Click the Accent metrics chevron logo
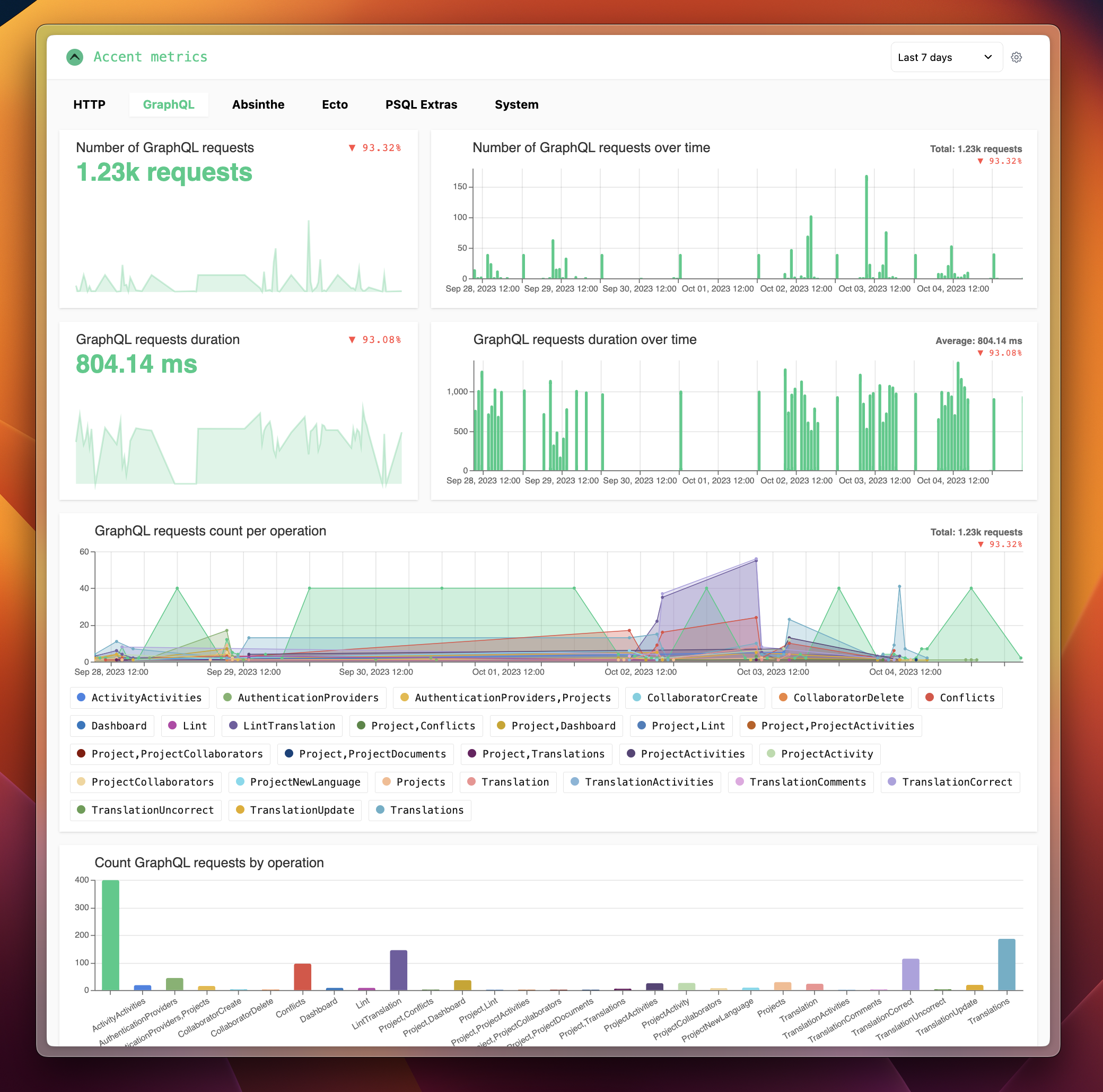 (75, 57)
